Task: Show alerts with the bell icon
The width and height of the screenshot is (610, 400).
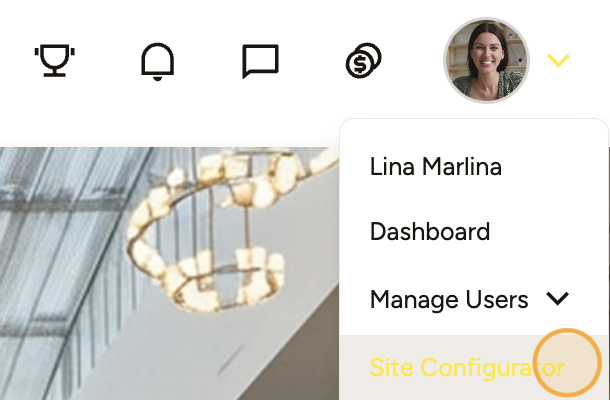Action: (x=157, y=61)
